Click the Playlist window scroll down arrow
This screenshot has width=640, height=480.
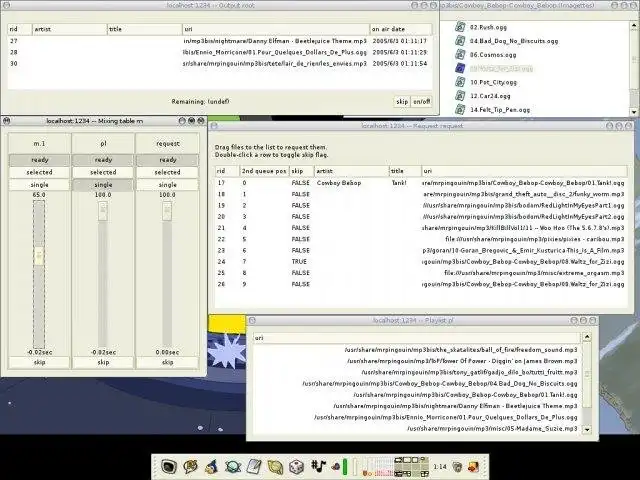pyautogui.click(x=587, y=429)
